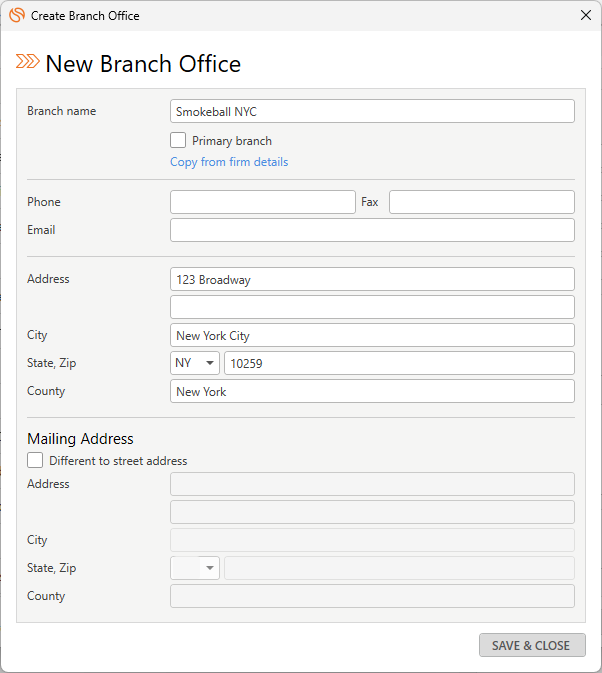The image size is (602, 673).
Task: Edit the County field with New York
Action: click(372, 391)
